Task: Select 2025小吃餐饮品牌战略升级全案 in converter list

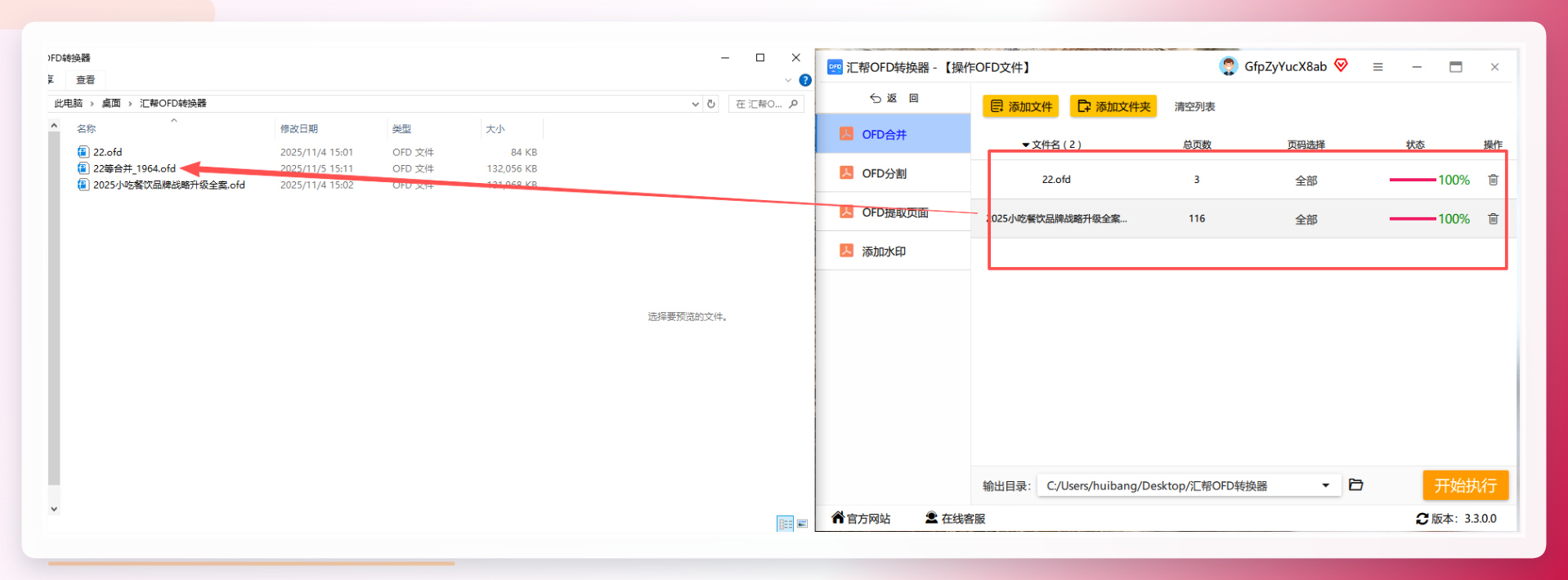Action: (x=1056, y=219)
